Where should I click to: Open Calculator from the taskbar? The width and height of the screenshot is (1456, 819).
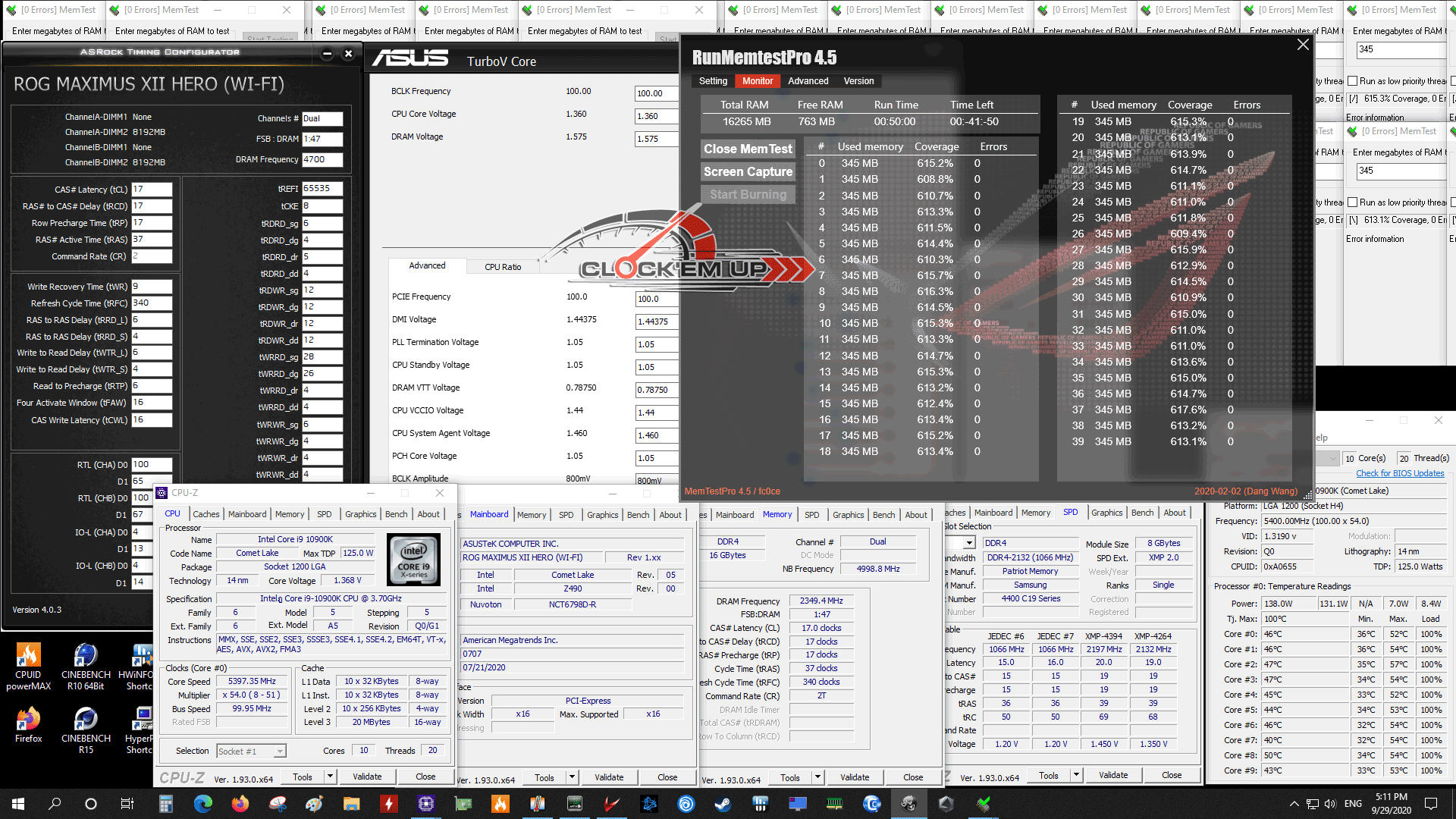166,804
